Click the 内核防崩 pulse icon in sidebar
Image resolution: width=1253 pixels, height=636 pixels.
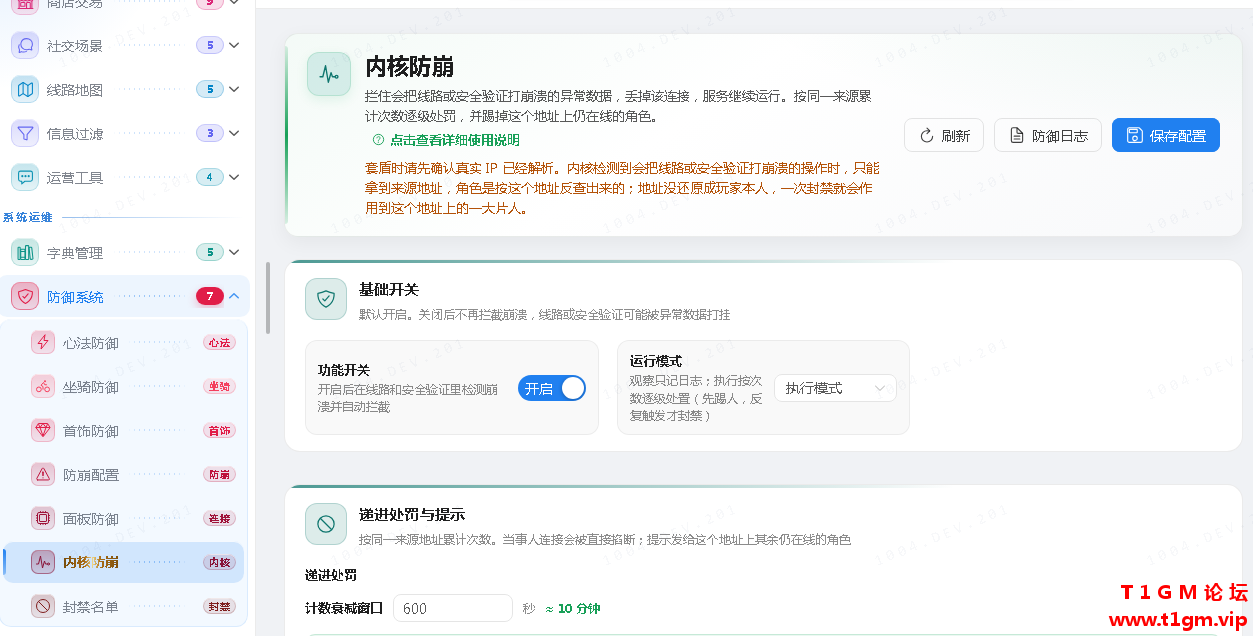pyautogui.click(x=43, y=562)
